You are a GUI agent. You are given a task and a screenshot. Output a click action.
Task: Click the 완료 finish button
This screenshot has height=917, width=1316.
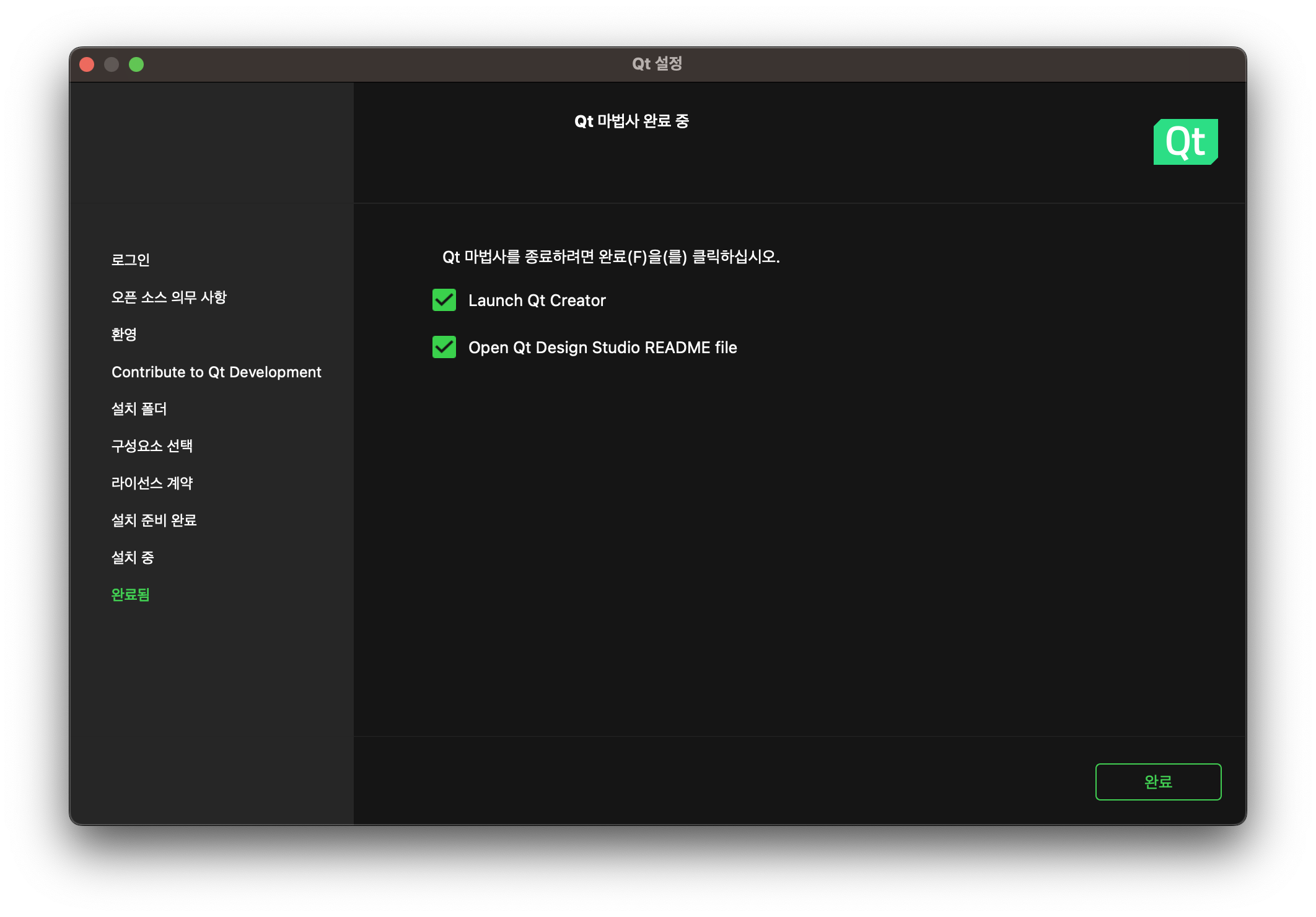pyautogui.click(x=1158, y=782)
